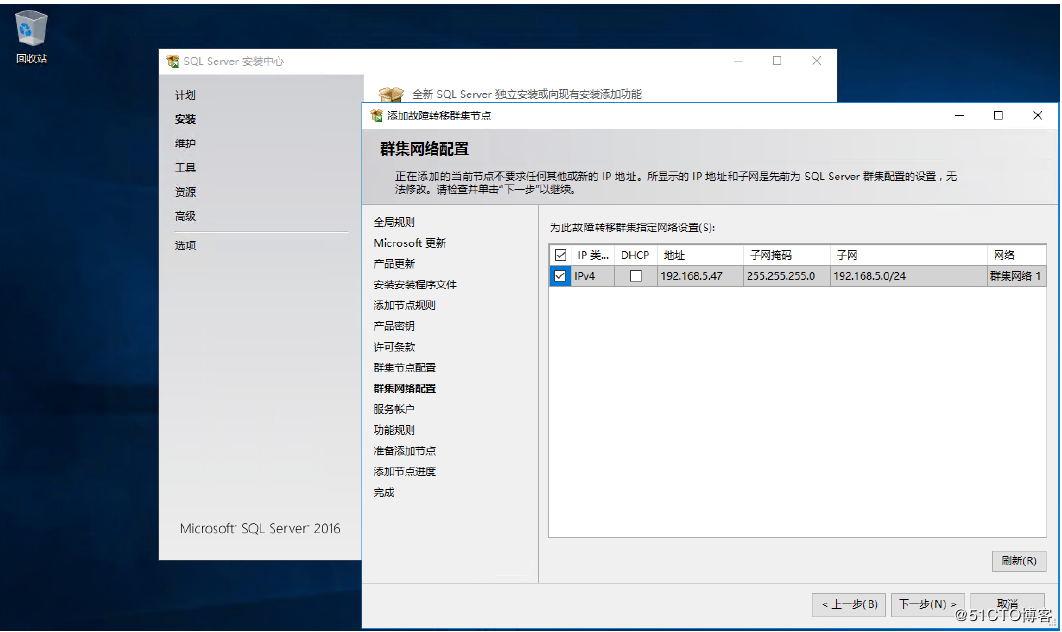Open the 产品密钥 step

(394, 326)
